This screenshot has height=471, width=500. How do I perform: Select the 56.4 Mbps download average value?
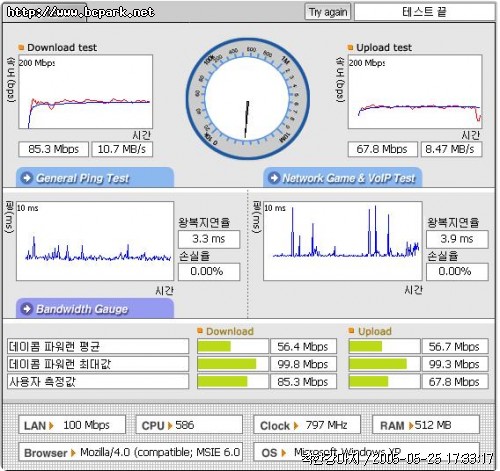pyautogui.click(x=303, y=346)
